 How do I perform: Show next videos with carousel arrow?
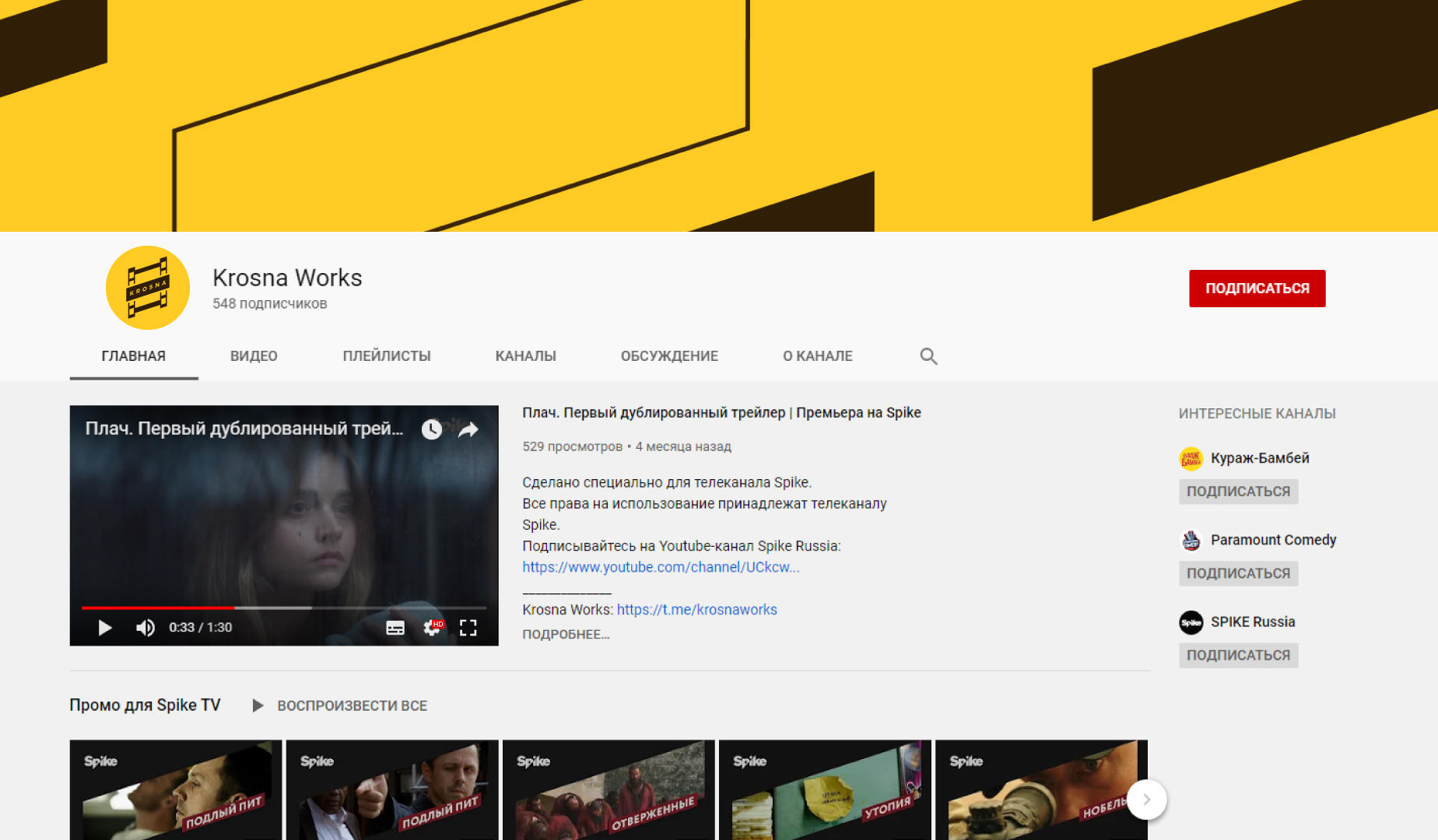tap(1146, 800)
